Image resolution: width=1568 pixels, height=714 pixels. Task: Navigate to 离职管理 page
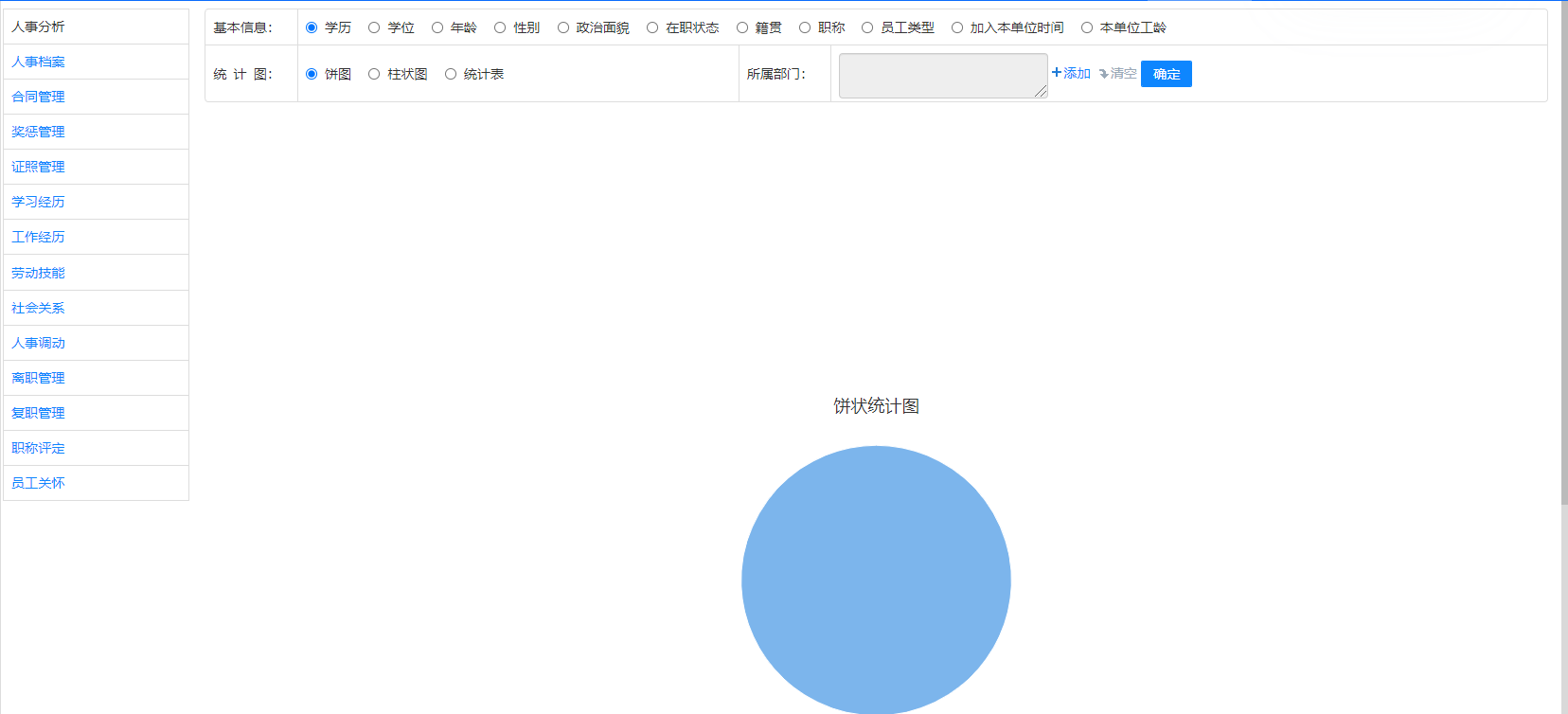coord(39,378)
